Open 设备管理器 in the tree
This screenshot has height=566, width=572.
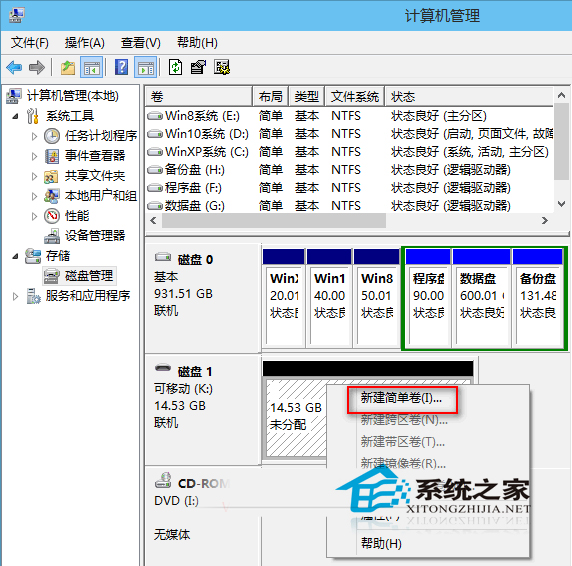coord(95,236)
